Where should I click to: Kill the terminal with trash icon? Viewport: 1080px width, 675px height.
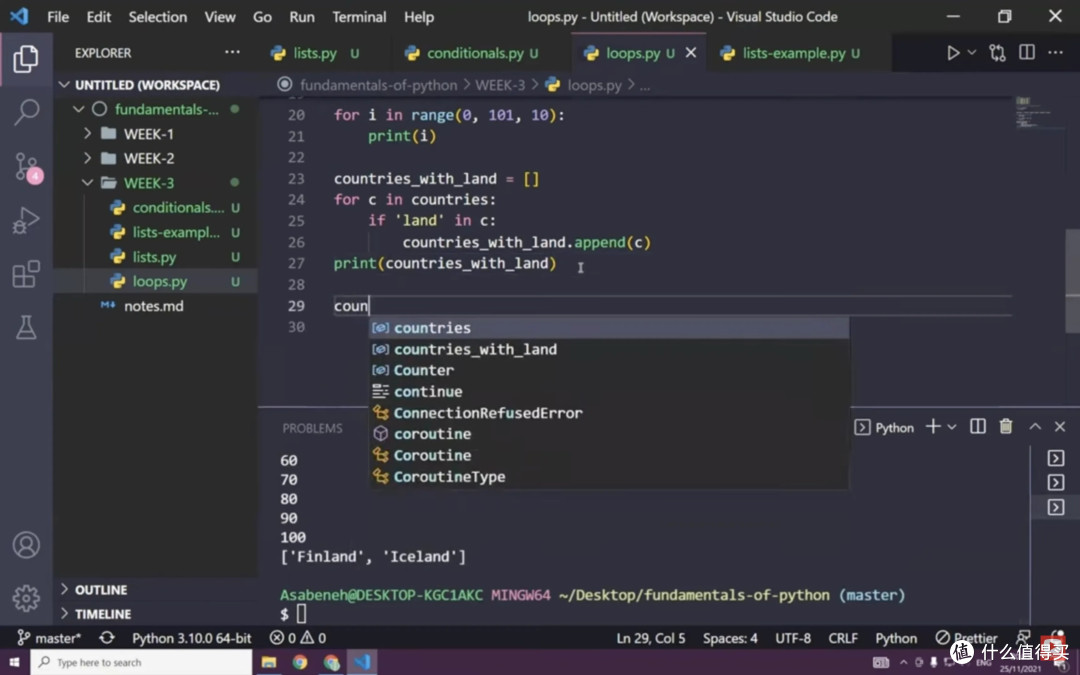click(1006, 427)
